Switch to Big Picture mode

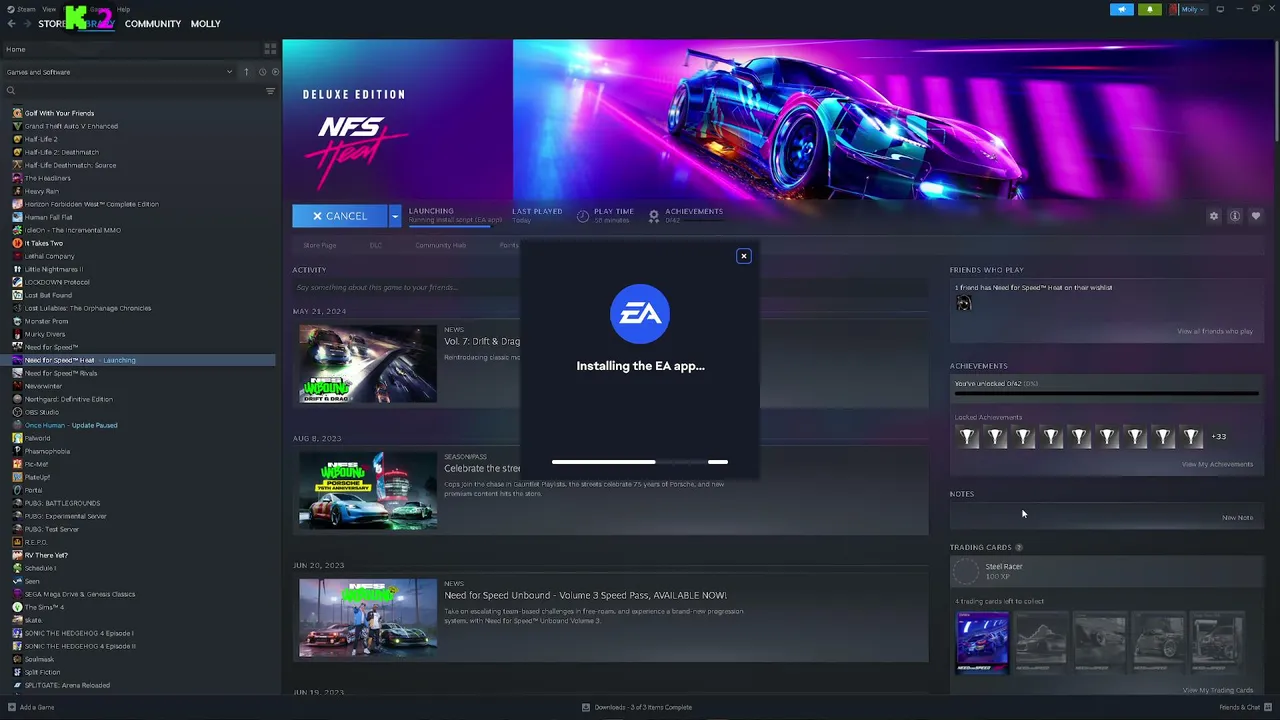tap(1220, 9)
